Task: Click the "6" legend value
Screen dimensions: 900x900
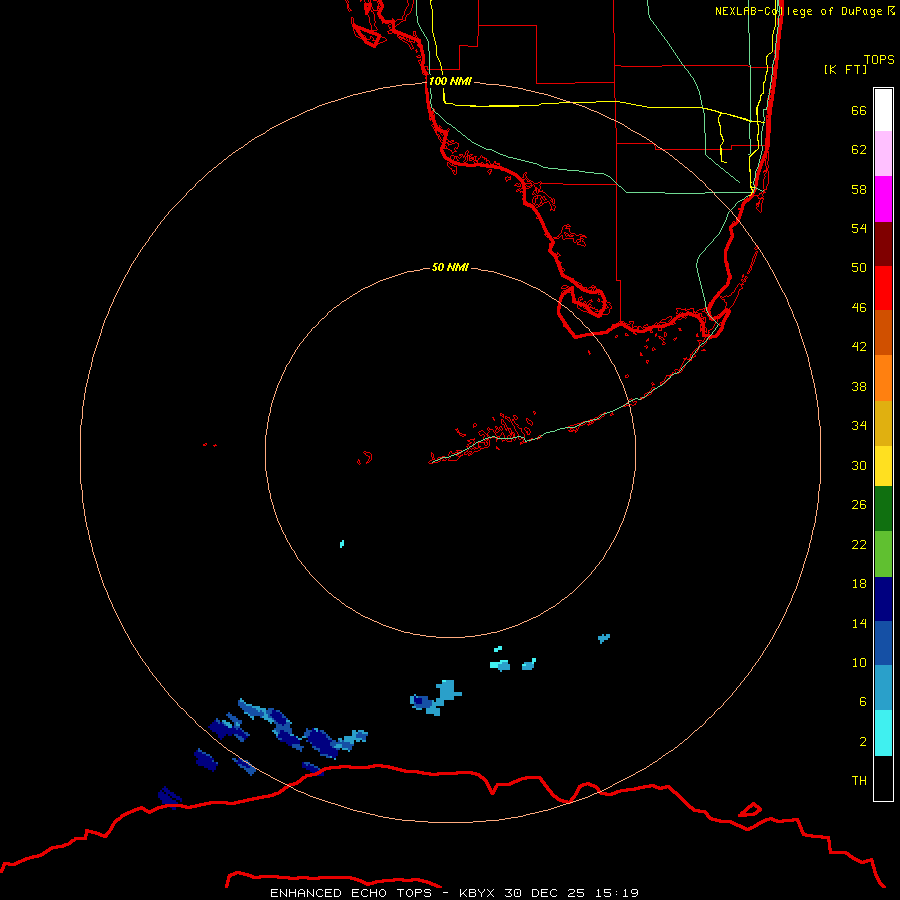Action: point(862,701)
